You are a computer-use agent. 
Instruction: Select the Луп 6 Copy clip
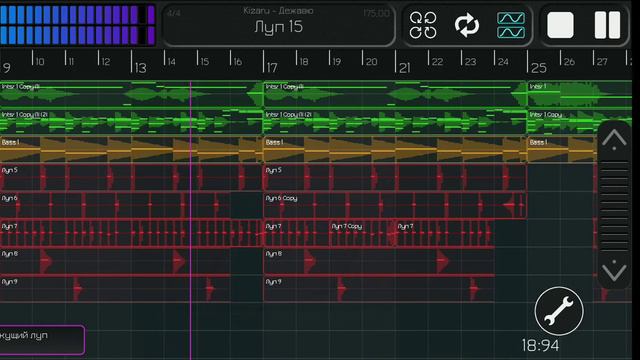[395, 206]
